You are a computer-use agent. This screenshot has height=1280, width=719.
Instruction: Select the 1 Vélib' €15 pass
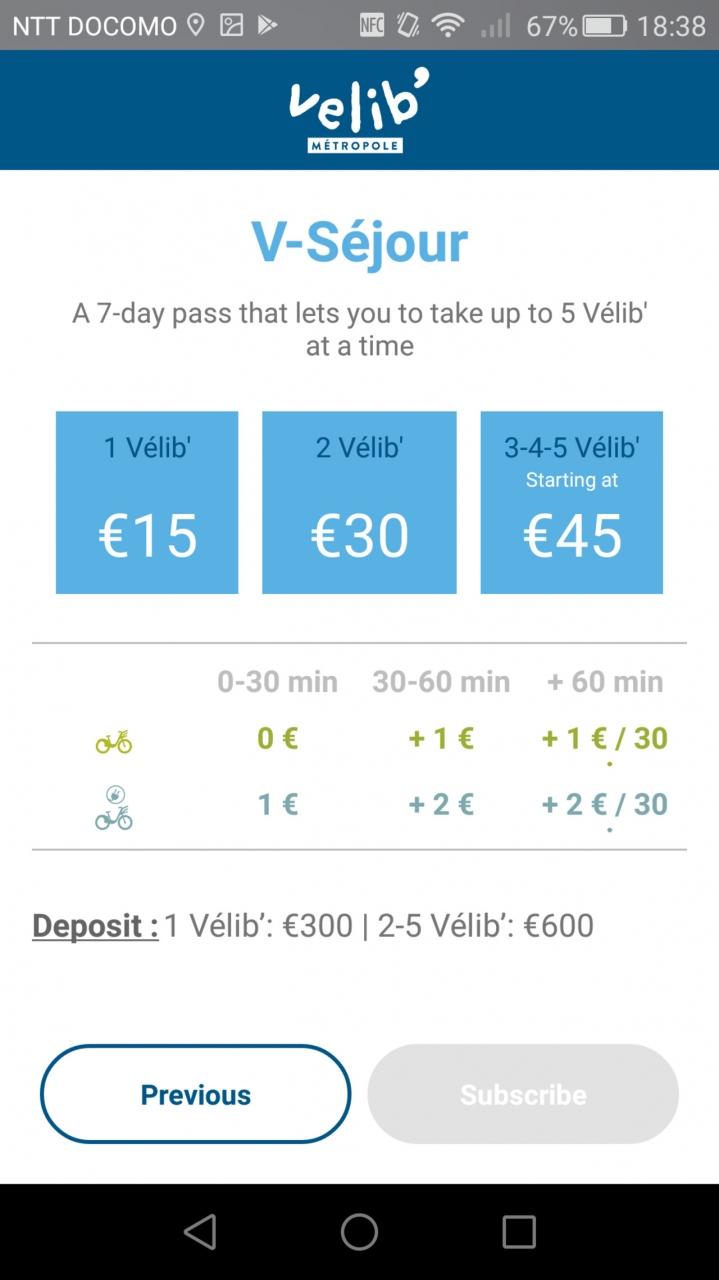(x=147, y=502)
